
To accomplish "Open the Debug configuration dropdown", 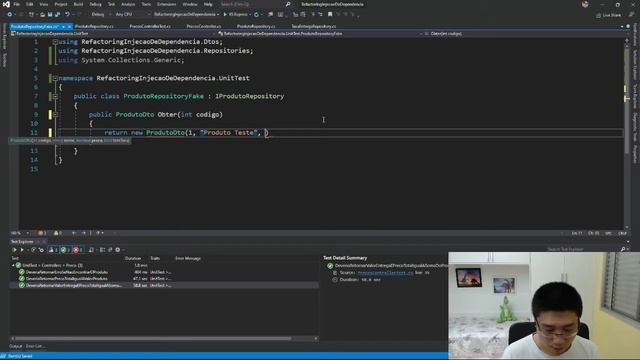I will coord(100,14).
